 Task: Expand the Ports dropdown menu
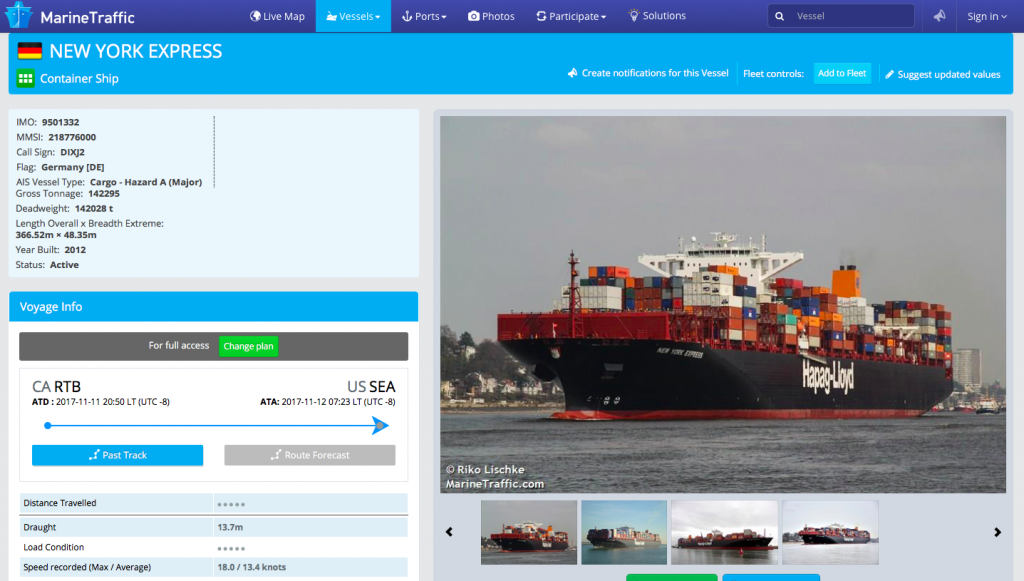pyautogui.click(x=424, y=16)
